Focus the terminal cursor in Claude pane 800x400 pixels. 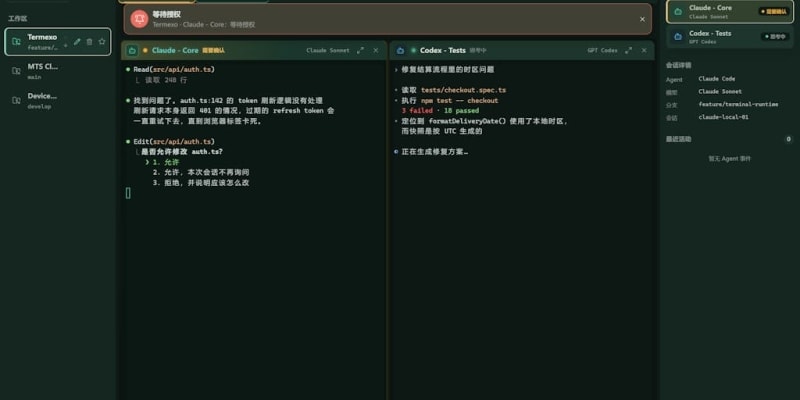pyautogui.click(x=128, y=193)
